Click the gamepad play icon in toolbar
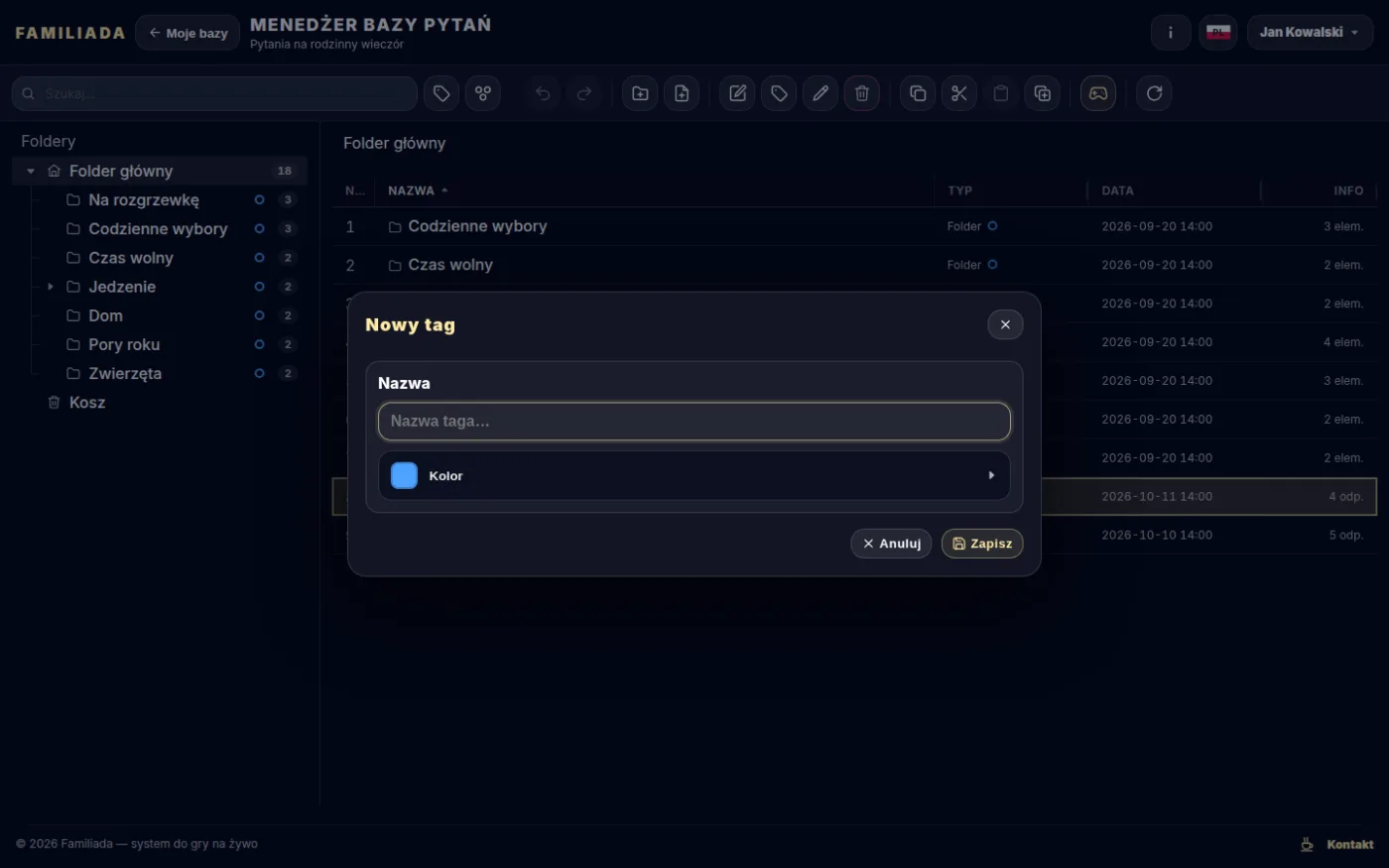Viewport: 1389px width, 868px height. pos(1098,93)
